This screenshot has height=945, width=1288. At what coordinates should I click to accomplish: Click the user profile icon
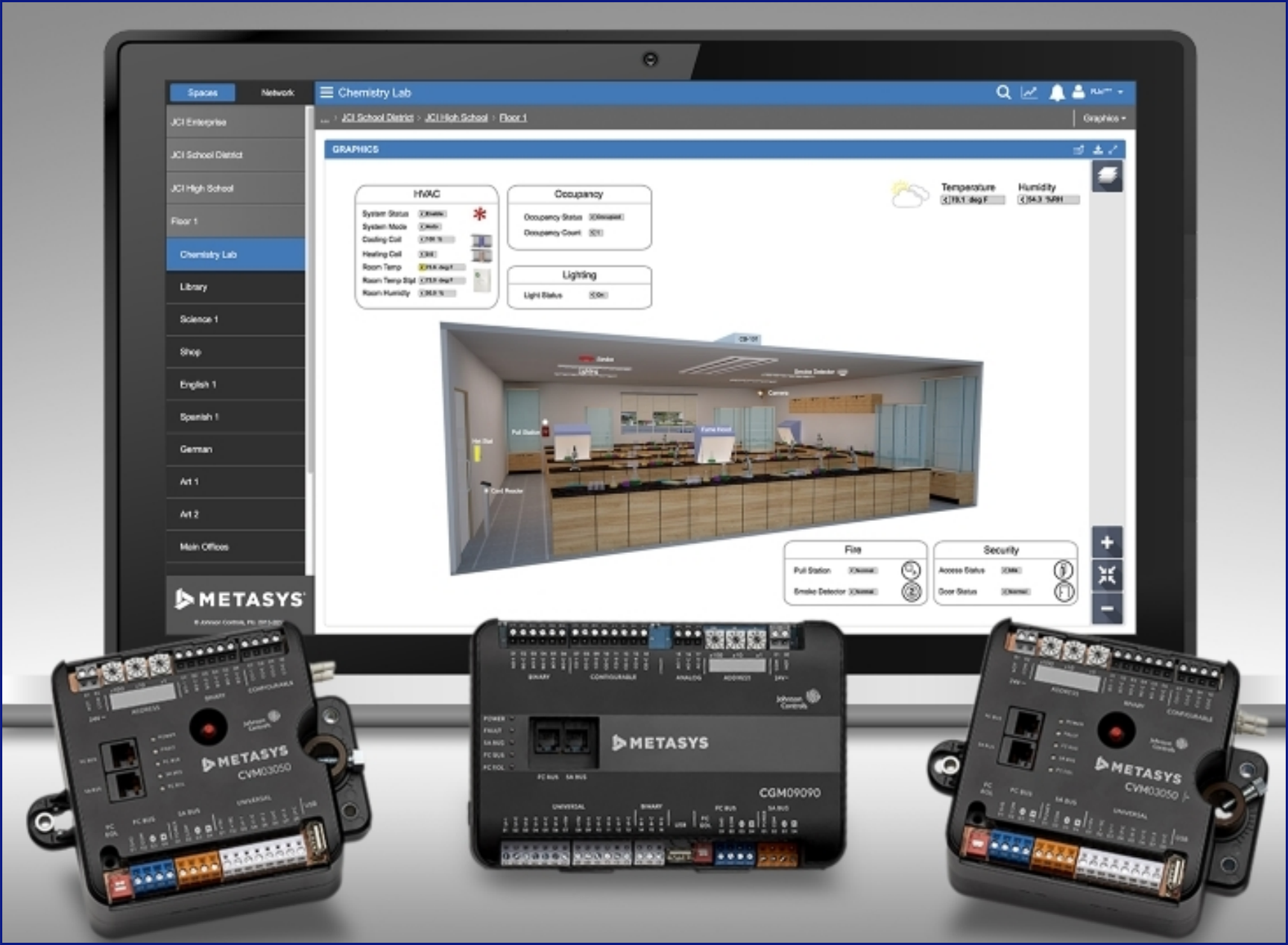click(x=1078, y=92)
